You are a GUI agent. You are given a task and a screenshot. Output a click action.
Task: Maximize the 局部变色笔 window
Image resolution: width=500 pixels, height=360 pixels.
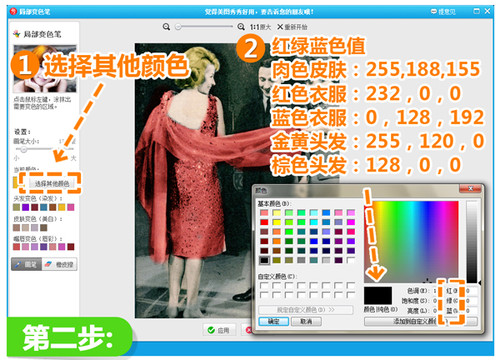point(477,11)
